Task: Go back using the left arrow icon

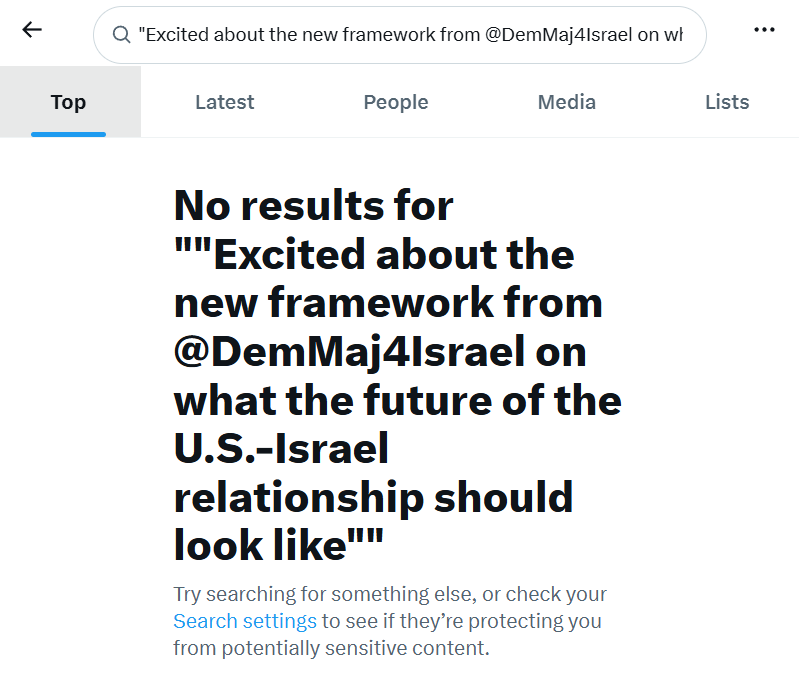Action: click(32, 30)
